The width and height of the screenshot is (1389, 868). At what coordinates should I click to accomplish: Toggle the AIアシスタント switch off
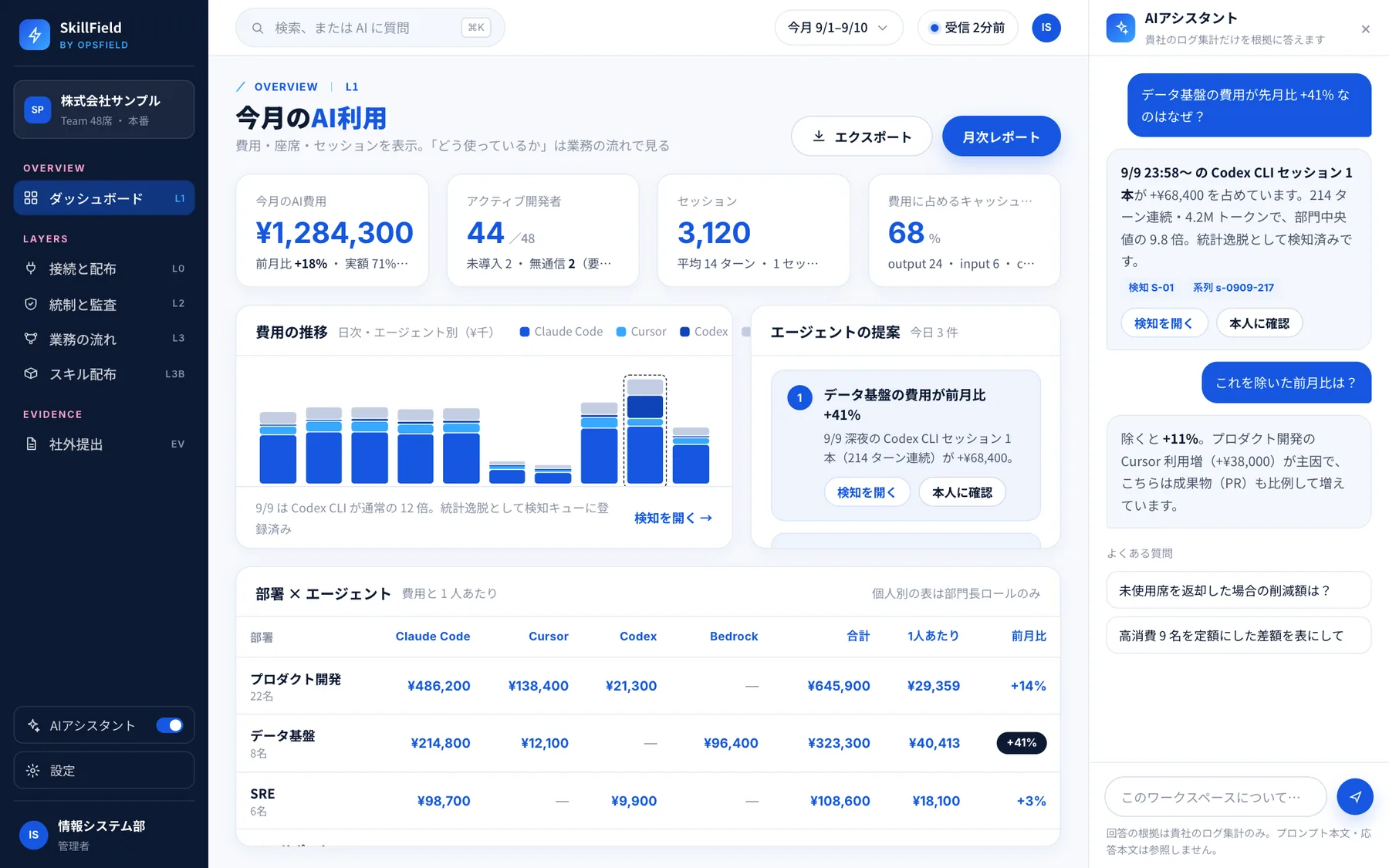(170, 725)
